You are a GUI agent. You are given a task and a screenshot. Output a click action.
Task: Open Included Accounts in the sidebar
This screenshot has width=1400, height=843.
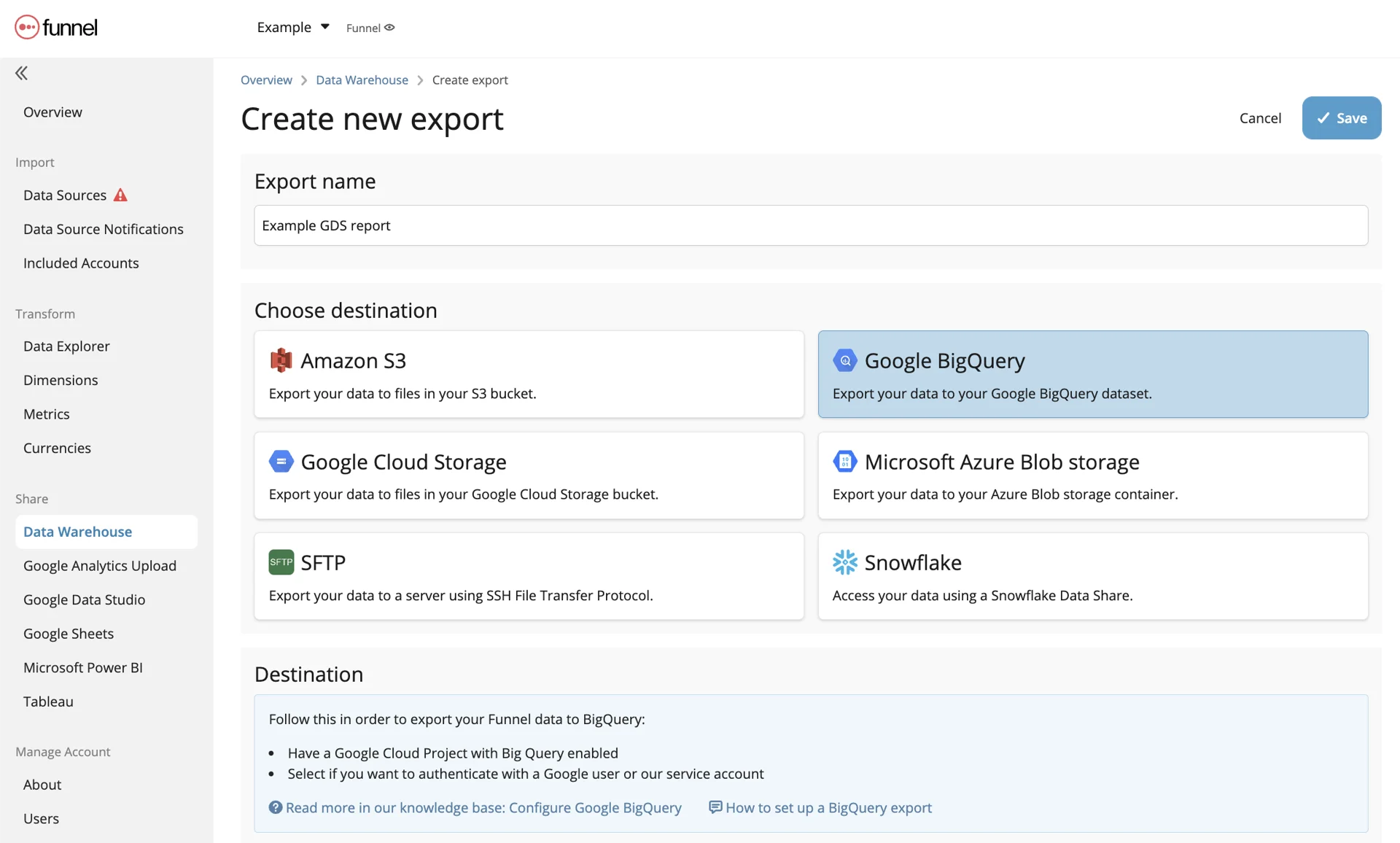pos(81,263)
